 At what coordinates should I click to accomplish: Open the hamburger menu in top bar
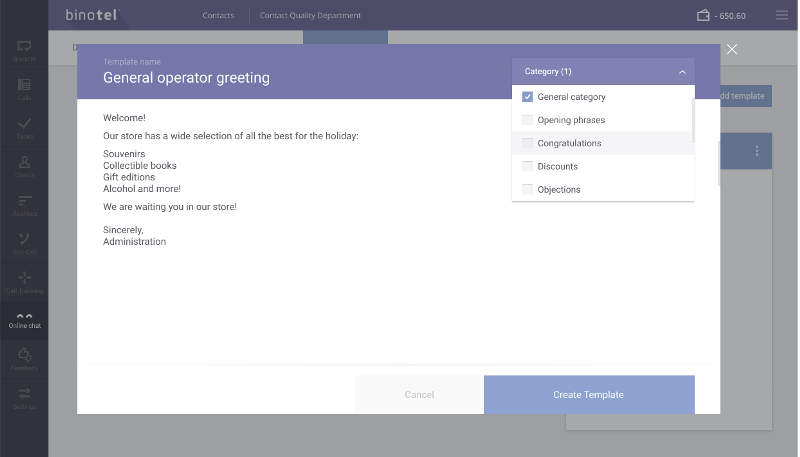pyautogui.click(x=782, y=15)
